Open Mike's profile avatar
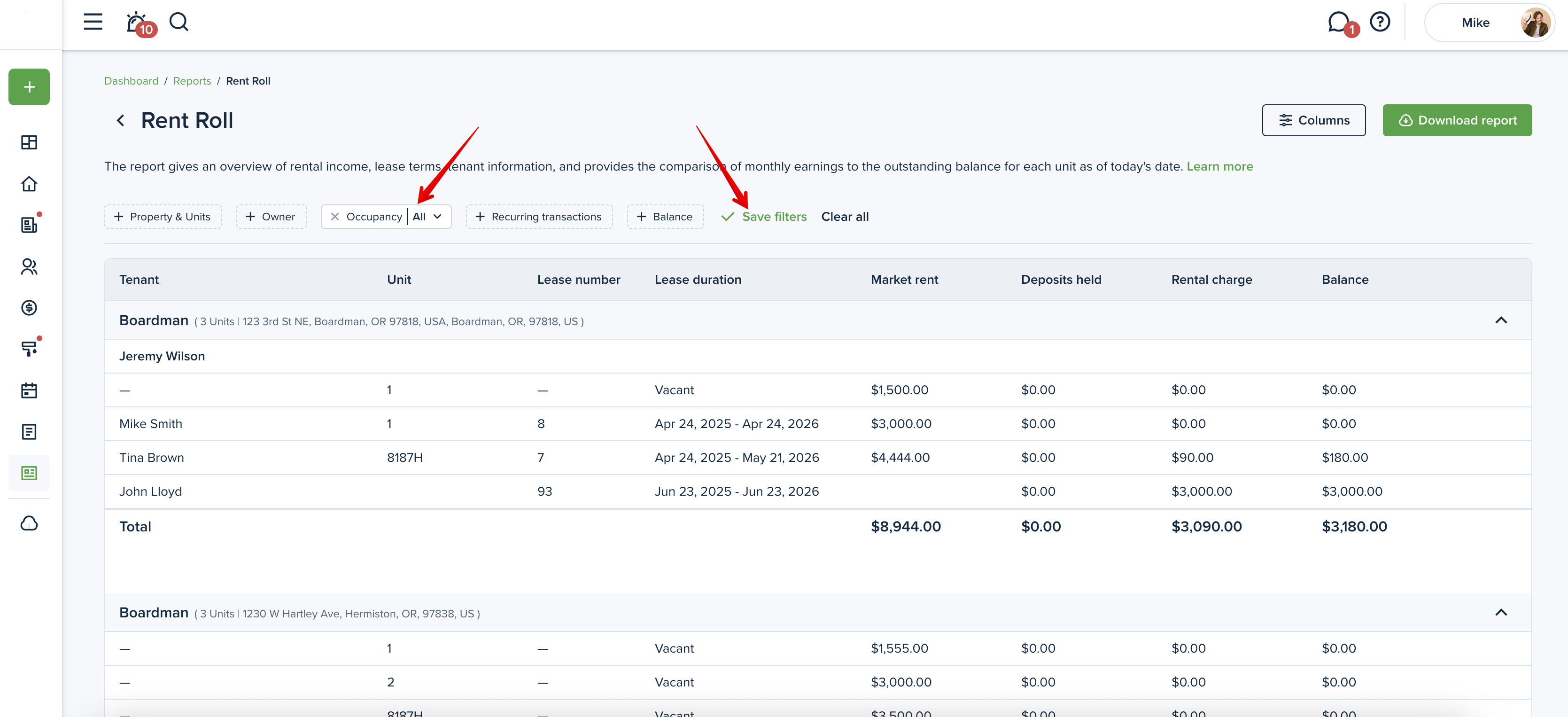This screenshot has height=717, width=1568. pyautogui.click(x=1535, y=23)
